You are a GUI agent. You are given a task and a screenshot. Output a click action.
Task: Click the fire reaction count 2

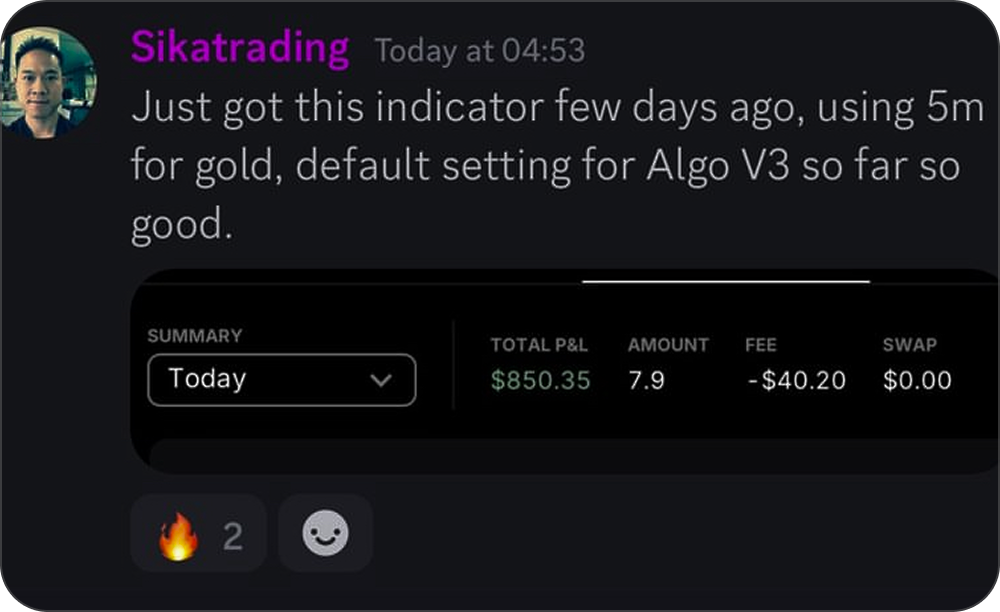click(x=233, y=536)
